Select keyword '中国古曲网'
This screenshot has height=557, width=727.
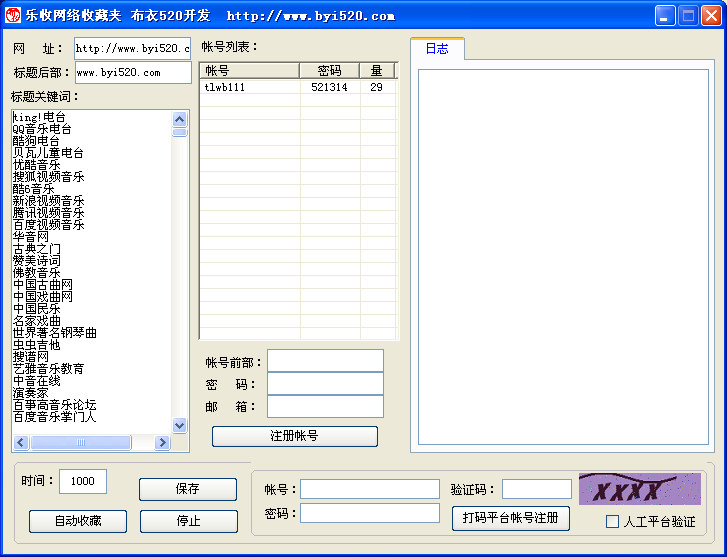tap(42, 285)
